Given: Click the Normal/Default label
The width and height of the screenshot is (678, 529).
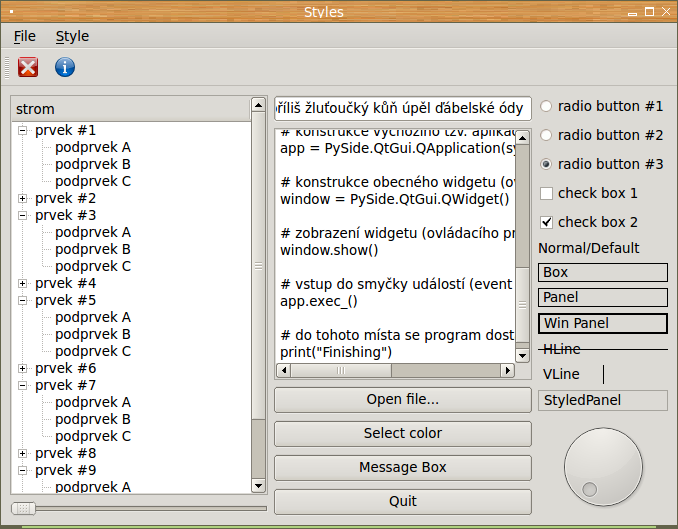Looking at the screenshot, I should point(588,248).
